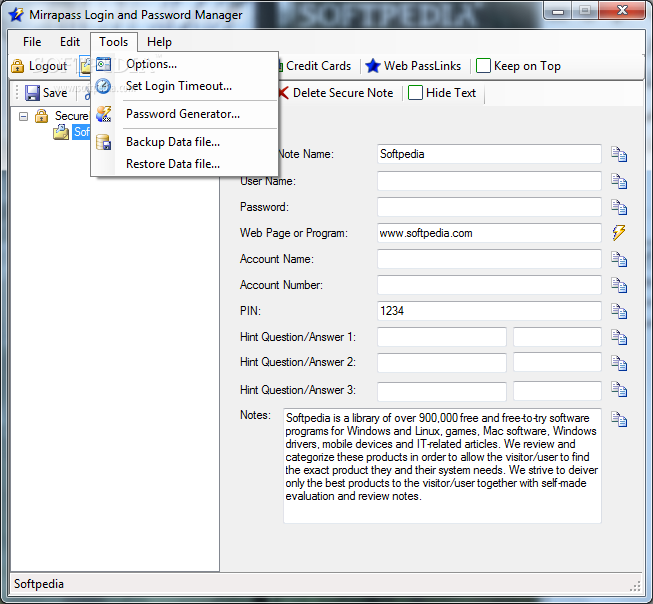Focus the Account Number input field
Image resolution: width=653 pixels, height=604 pixels.
(x=489, y=285)
